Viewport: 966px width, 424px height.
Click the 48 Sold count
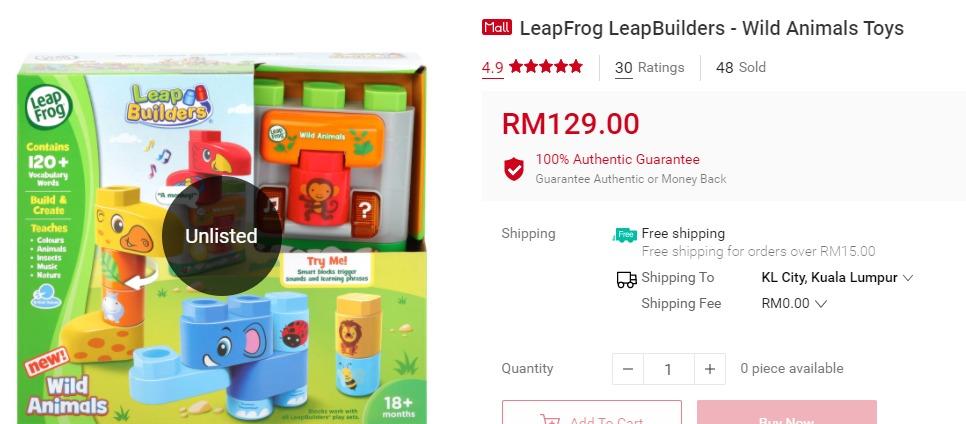click(x=741, y=67)
